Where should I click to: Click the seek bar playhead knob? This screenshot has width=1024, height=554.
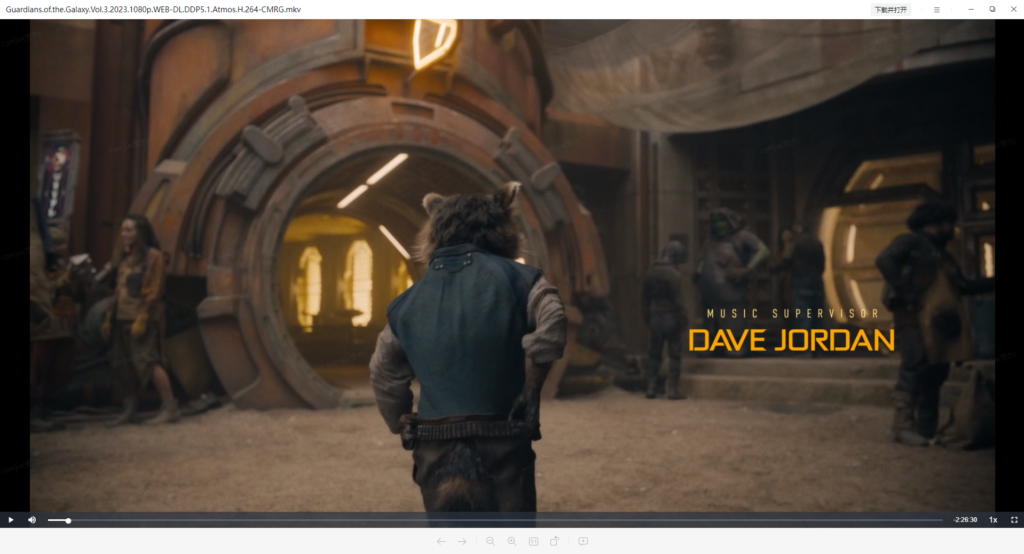pos(68,520)
